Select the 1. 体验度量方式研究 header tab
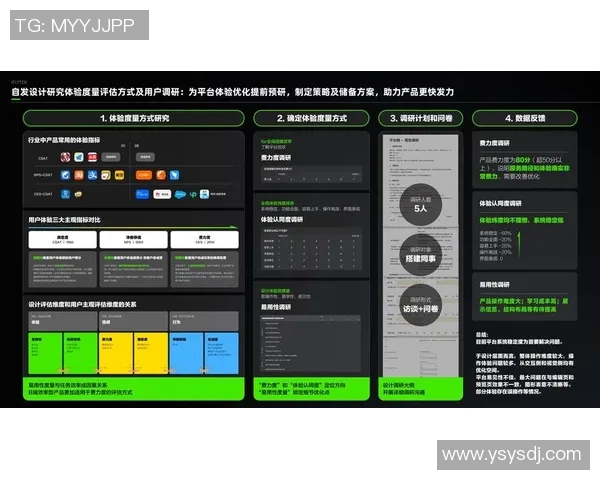The height and width of the screenshot is (480, 600). click(133, 118)
